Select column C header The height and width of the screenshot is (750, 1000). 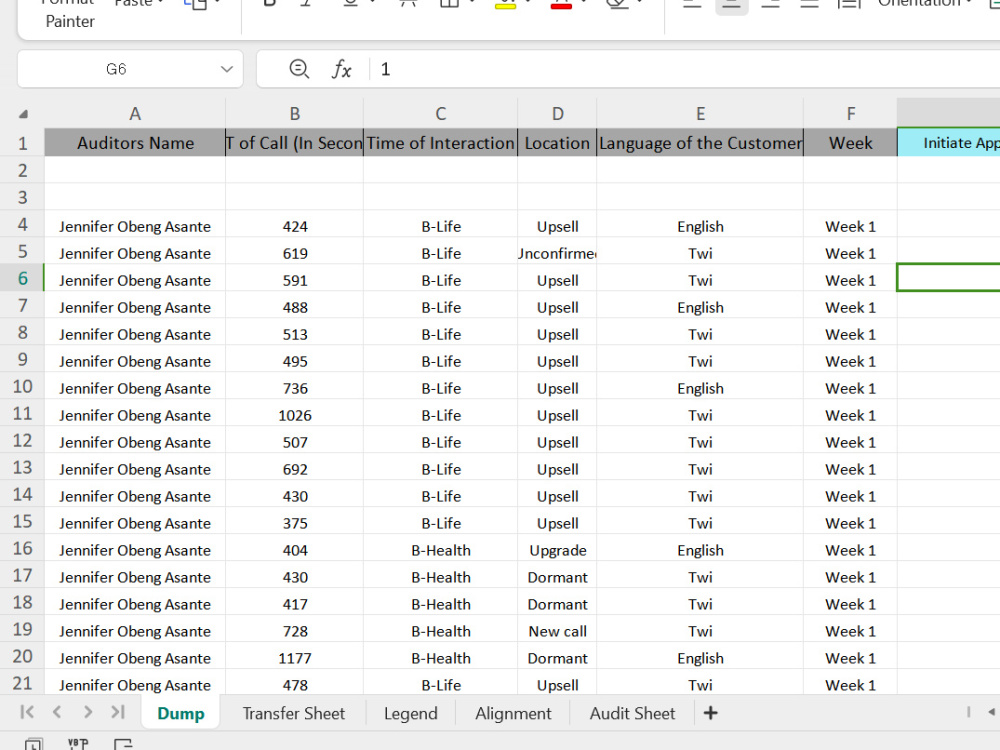coord(441,114)
